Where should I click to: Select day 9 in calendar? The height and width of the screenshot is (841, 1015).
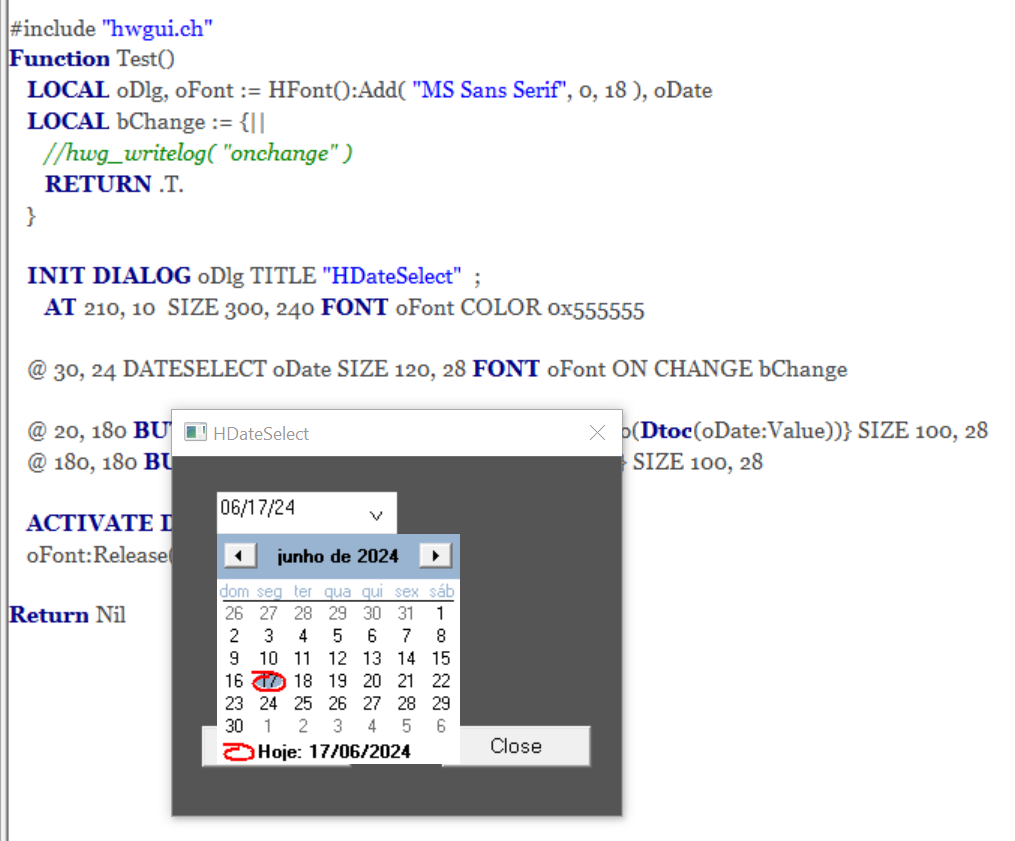234,658
